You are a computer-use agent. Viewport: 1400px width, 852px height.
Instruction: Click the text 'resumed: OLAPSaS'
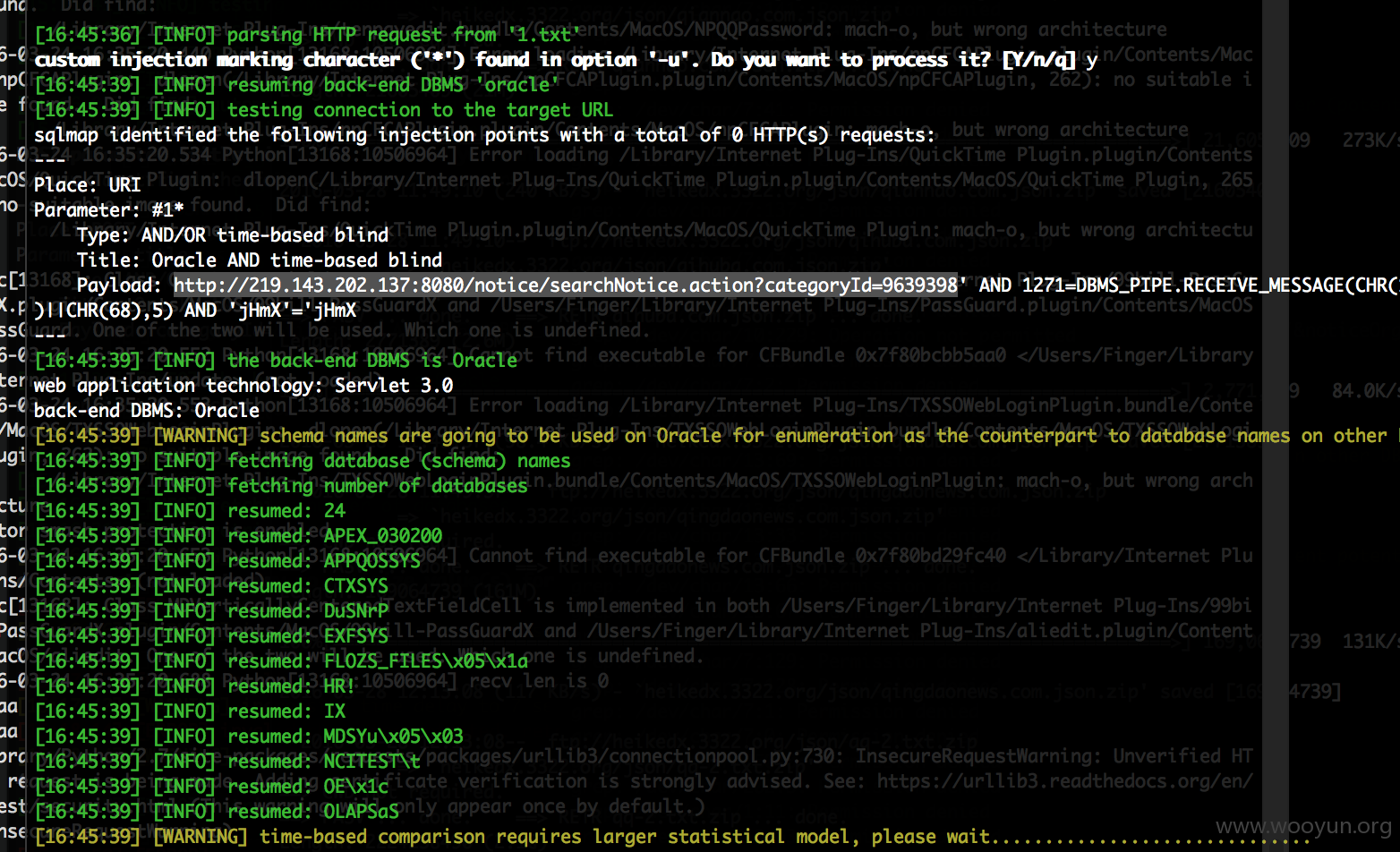[313, 811]
